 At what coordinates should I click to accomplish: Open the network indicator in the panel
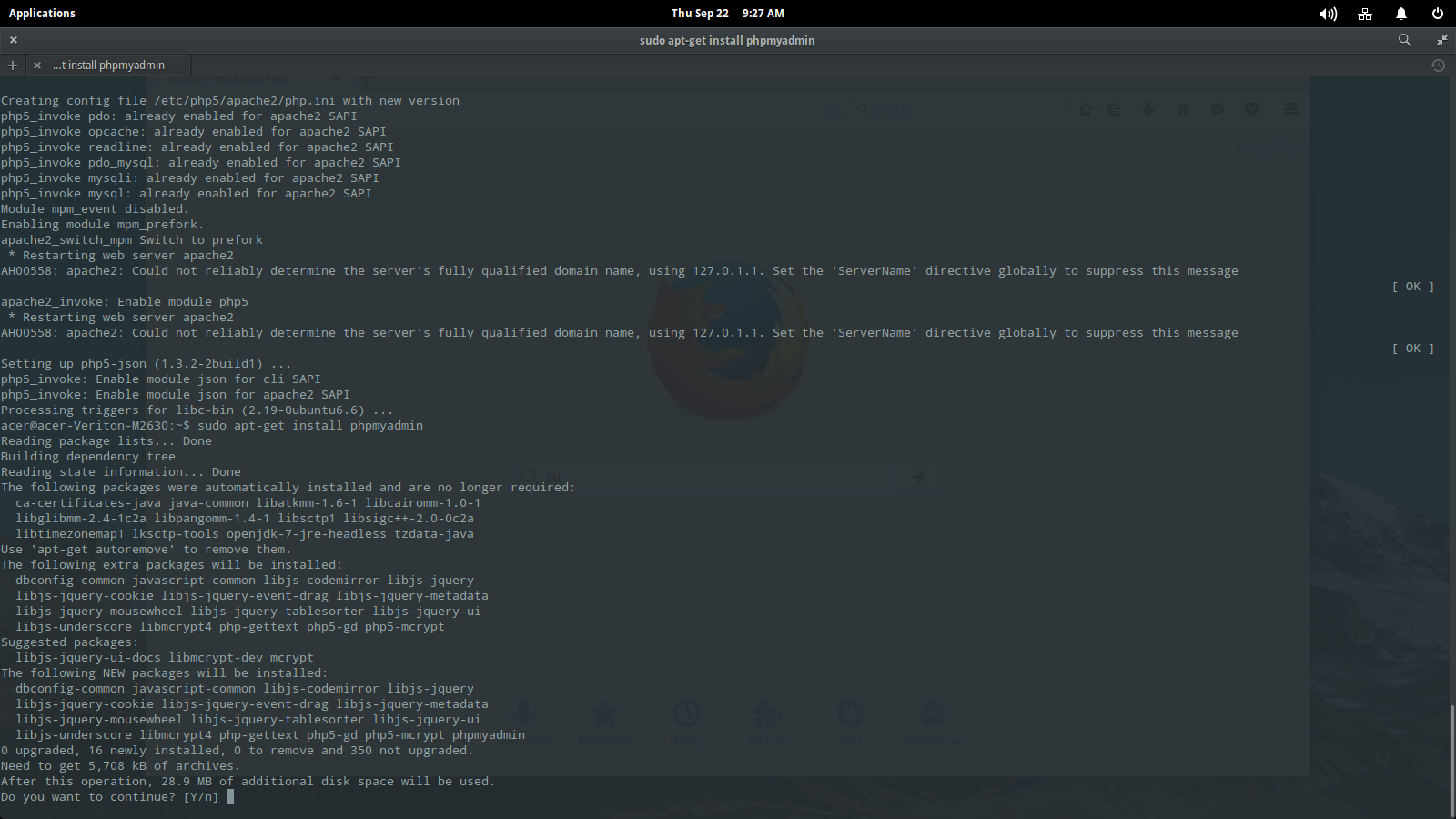coord(1365,14)
